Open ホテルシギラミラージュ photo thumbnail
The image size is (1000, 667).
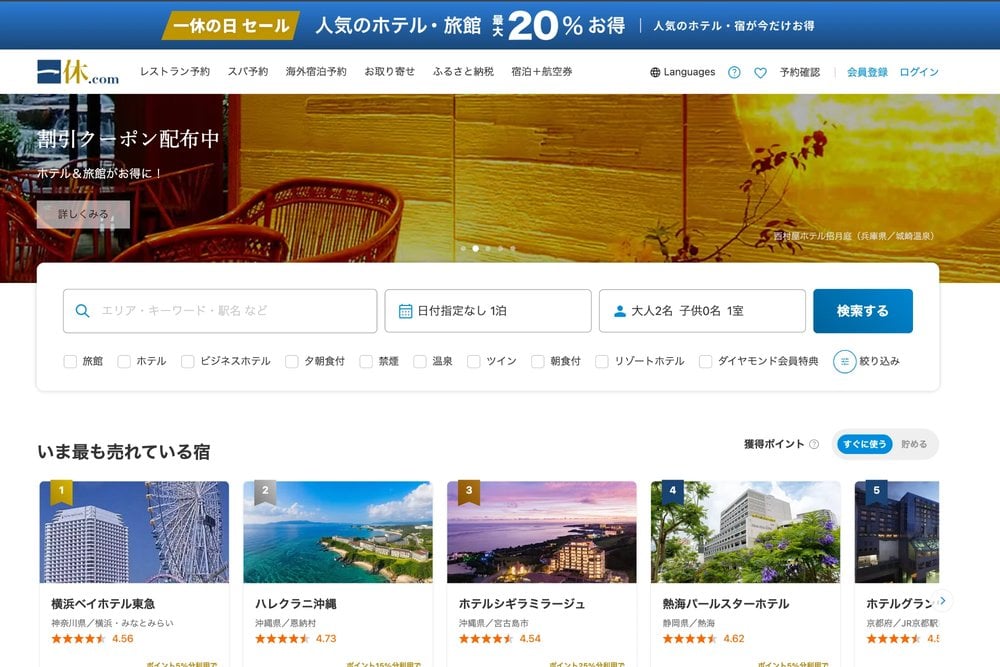point(541,532)
